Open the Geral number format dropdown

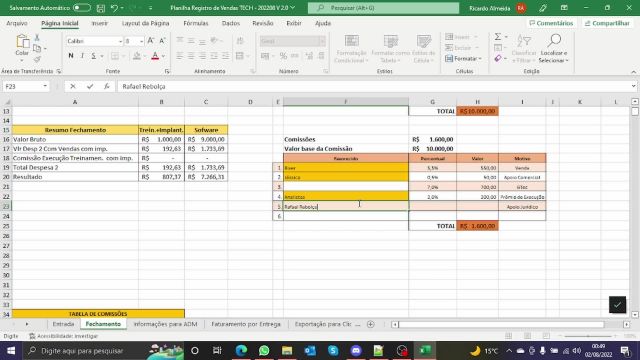pyautogui.click(x=322, y=41)
